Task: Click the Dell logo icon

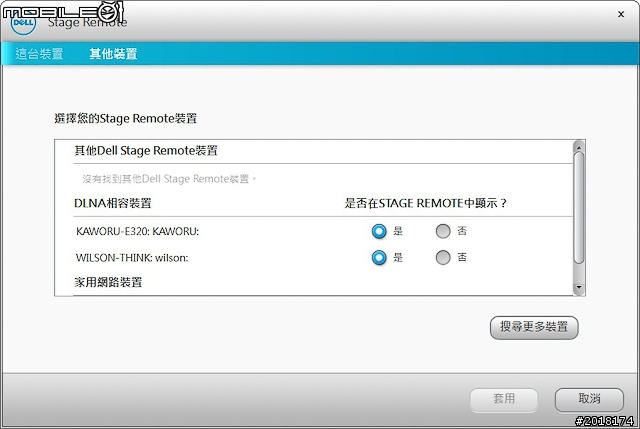Action: 23,23
